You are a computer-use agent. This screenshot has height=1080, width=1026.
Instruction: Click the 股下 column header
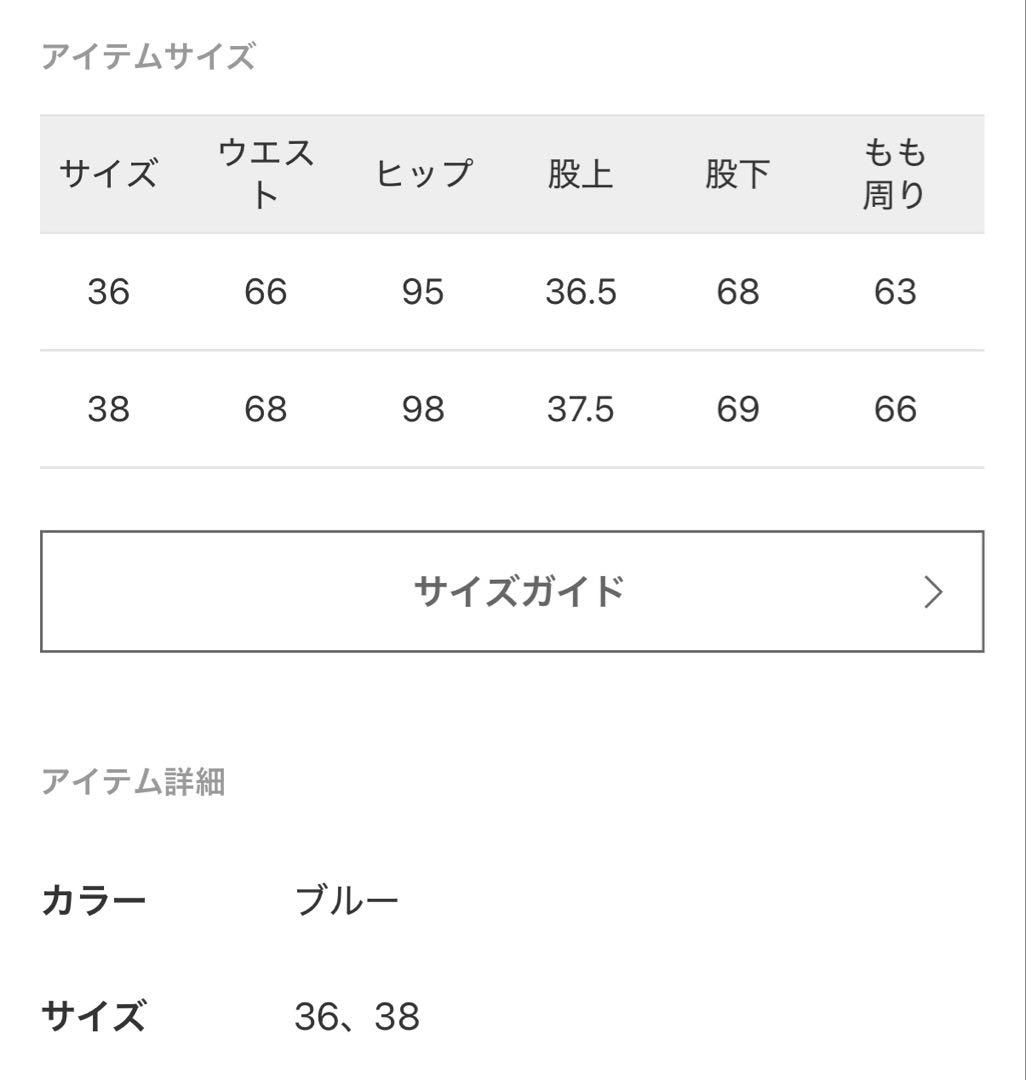(737, 170)
